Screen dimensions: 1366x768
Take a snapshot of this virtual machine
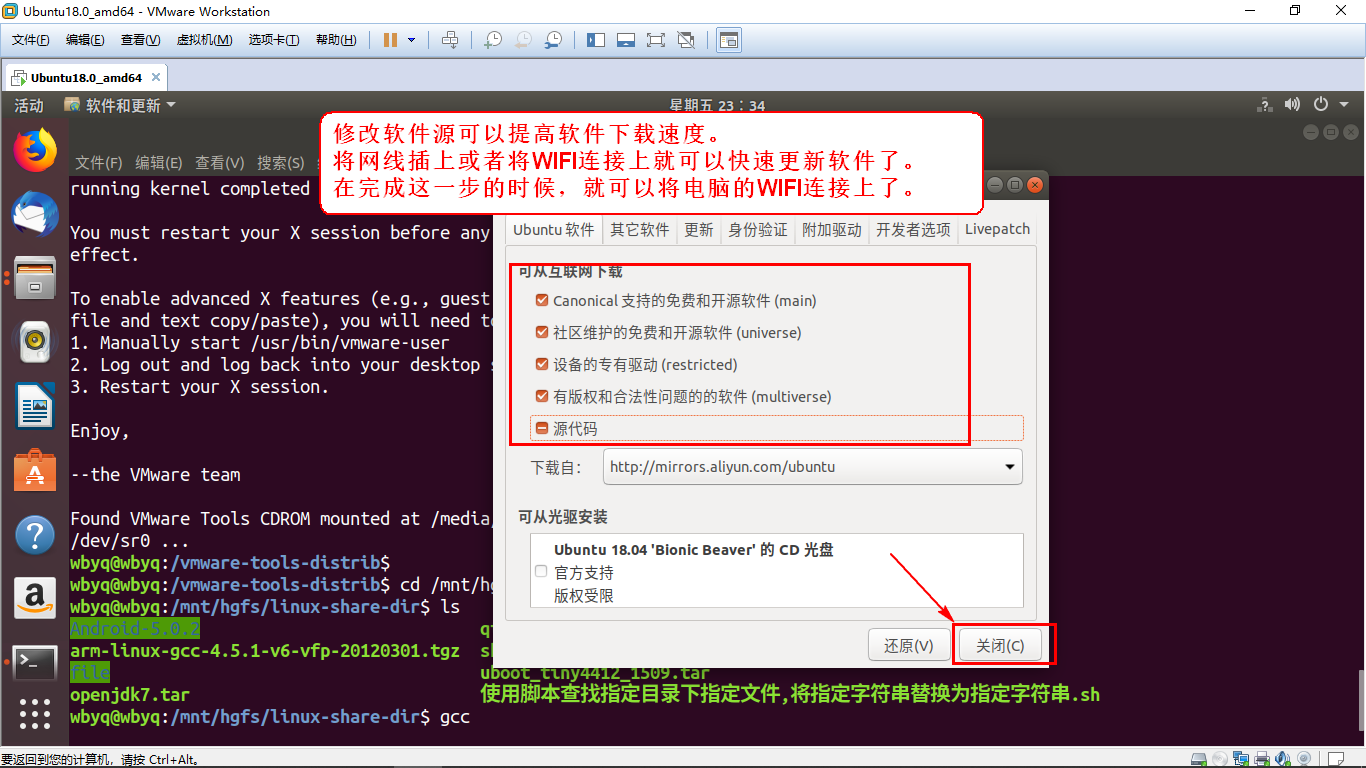tap(493, 40)
